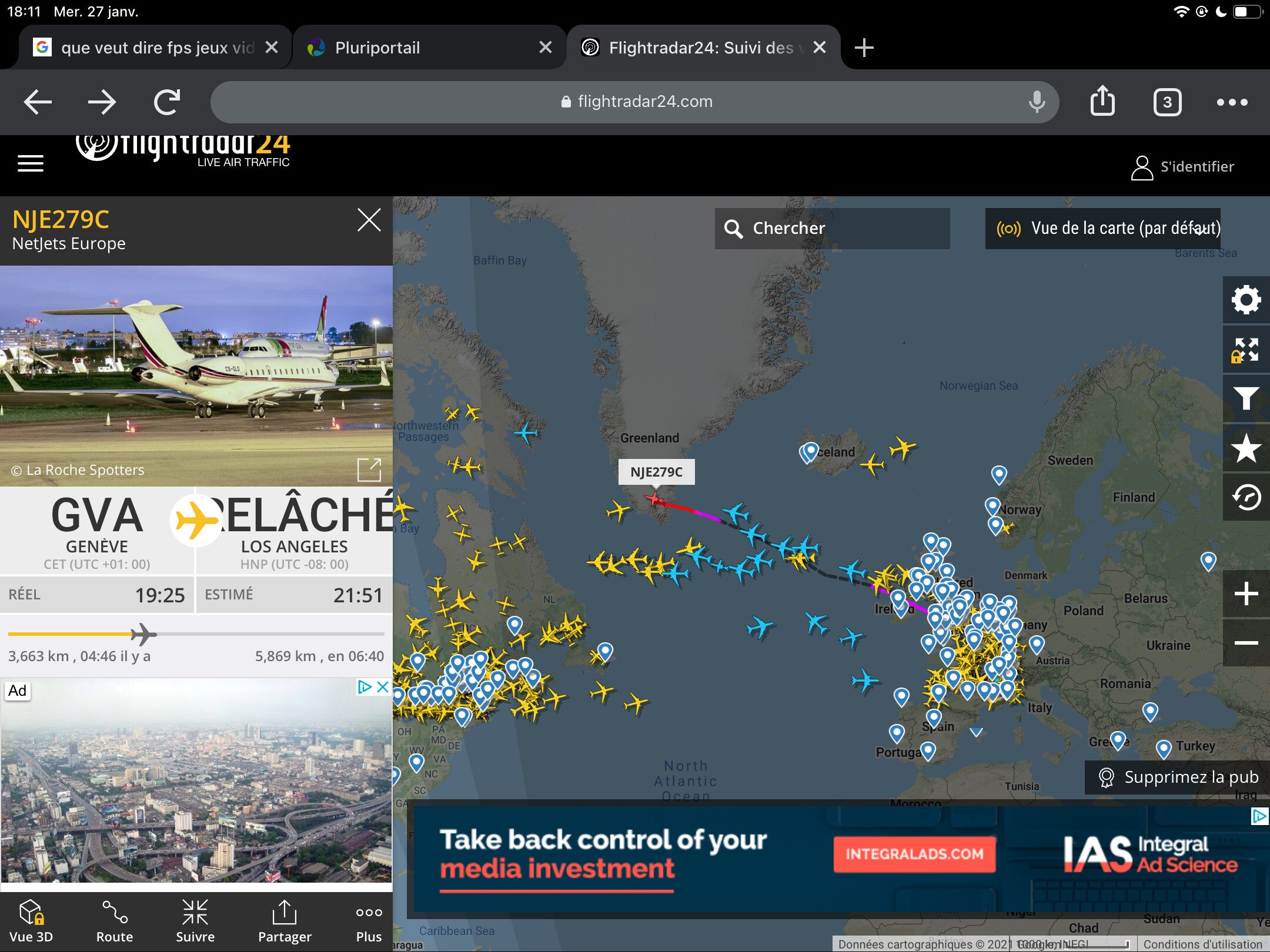Open the flight filter funnel icon
The width and height of the screenshot is (1270, 952).
[x=1246, y=399]
